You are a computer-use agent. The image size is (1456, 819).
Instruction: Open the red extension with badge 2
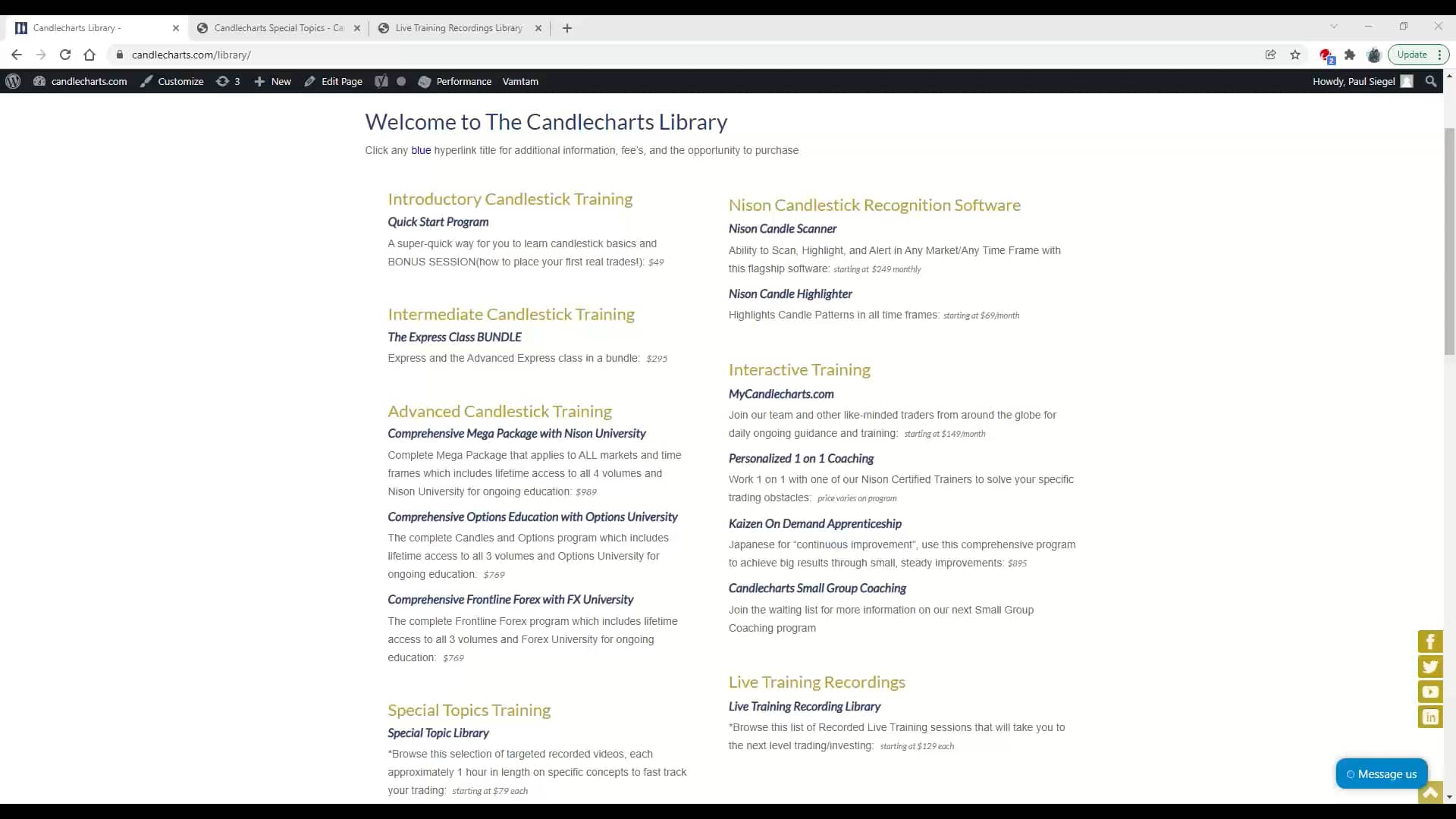click(1326, 55)
